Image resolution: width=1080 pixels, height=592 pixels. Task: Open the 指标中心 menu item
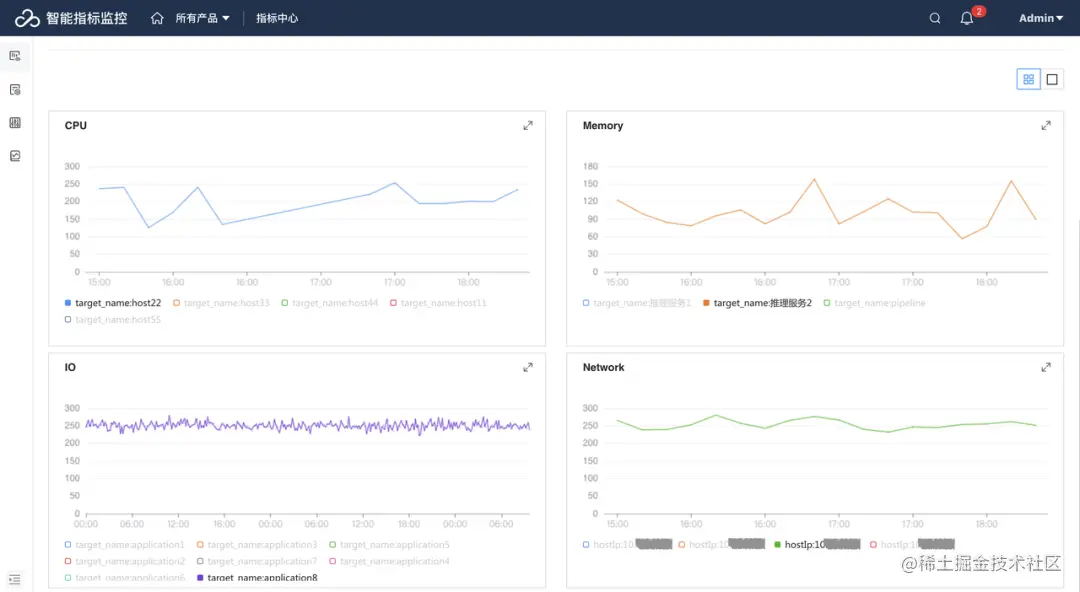(x=277, y=19)
